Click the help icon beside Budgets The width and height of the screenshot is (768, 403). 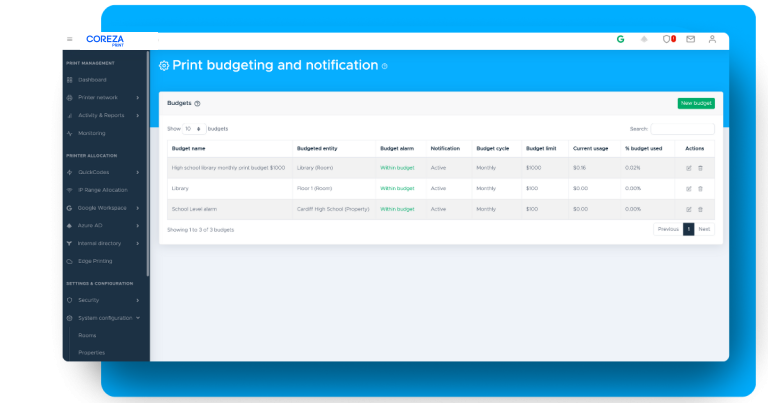click(197, 103)
